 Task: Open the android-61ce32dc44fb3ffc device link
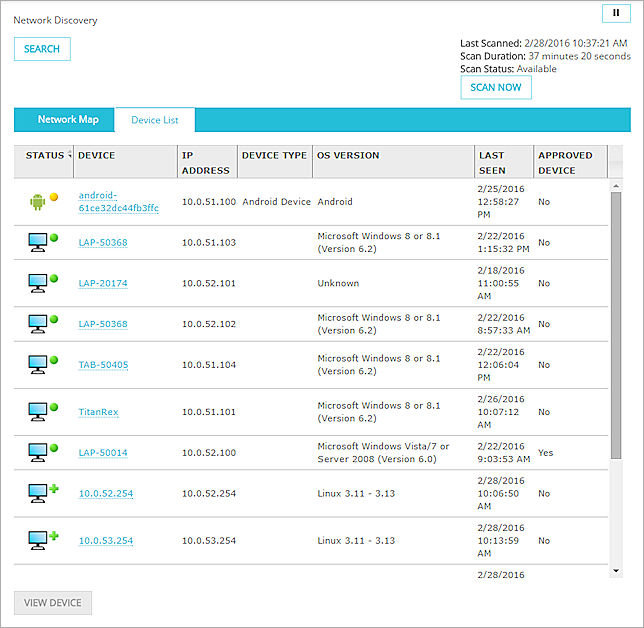[x=118, y=201]
